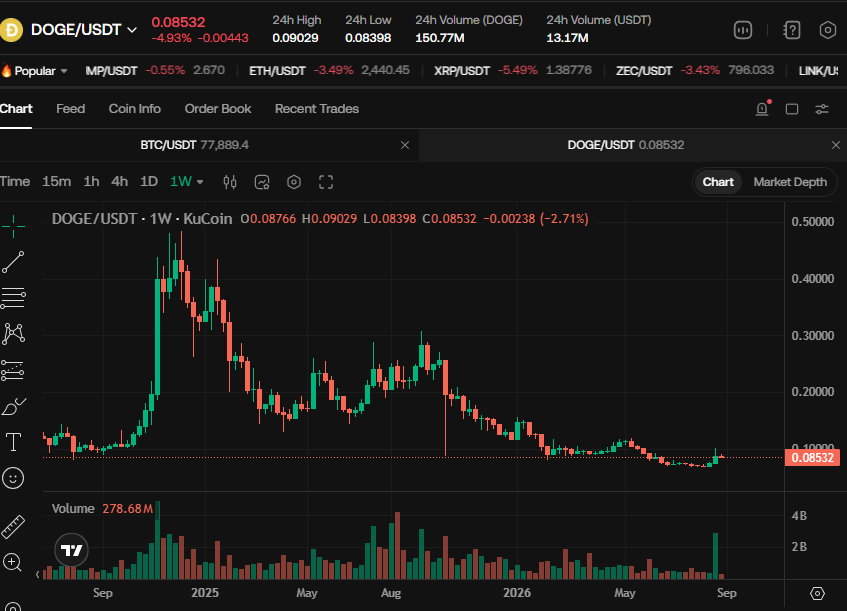
Task: Switch to the BTC/USDT chart tab
Action: point(194,145)
